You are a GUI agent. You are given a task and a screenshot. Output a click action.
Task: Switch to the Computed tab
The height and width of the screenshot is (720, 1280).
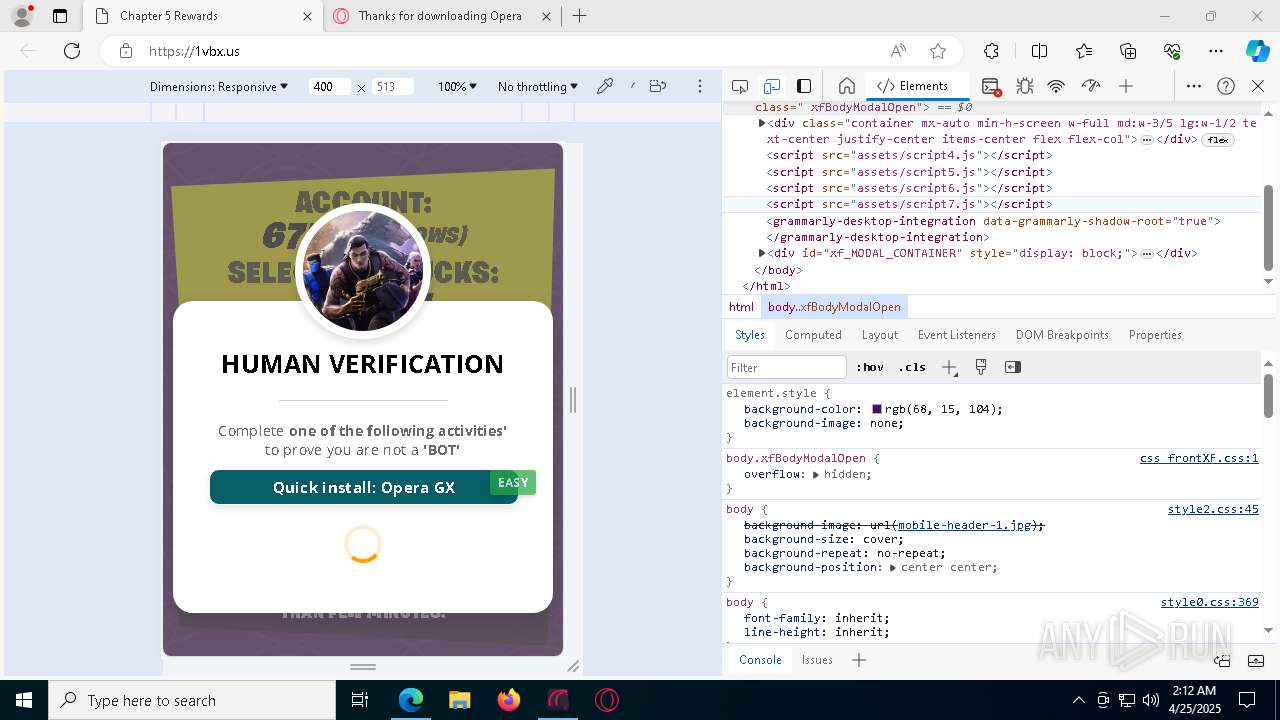point(813,335)
